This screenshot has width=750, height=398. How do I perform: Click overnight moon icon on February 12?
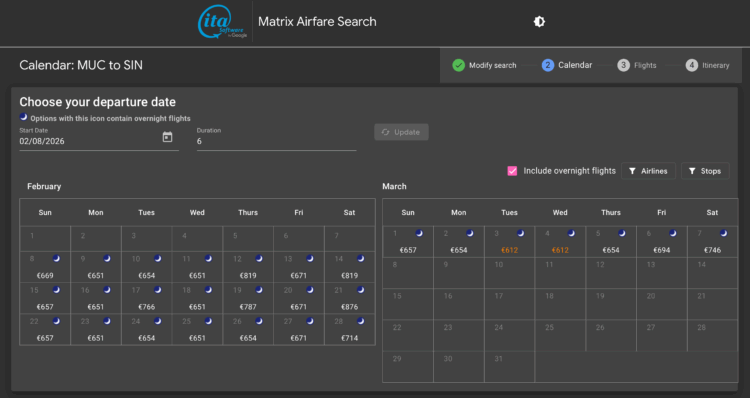[259, 258]
